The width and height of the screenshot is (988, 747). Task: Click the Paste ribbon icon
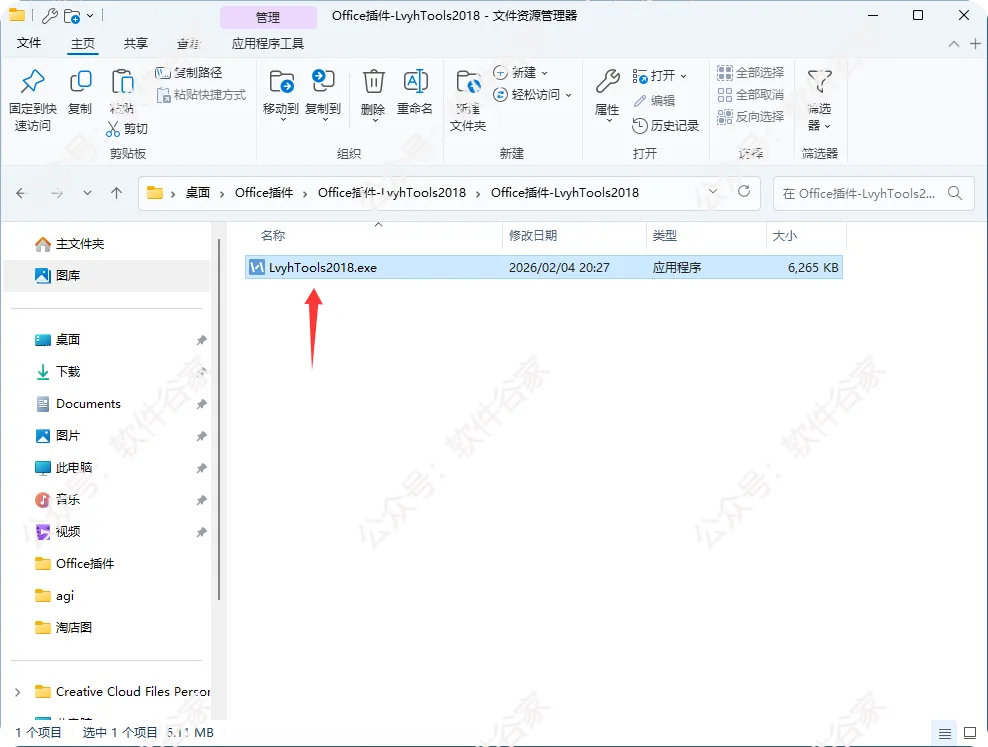tap(122, 91)
